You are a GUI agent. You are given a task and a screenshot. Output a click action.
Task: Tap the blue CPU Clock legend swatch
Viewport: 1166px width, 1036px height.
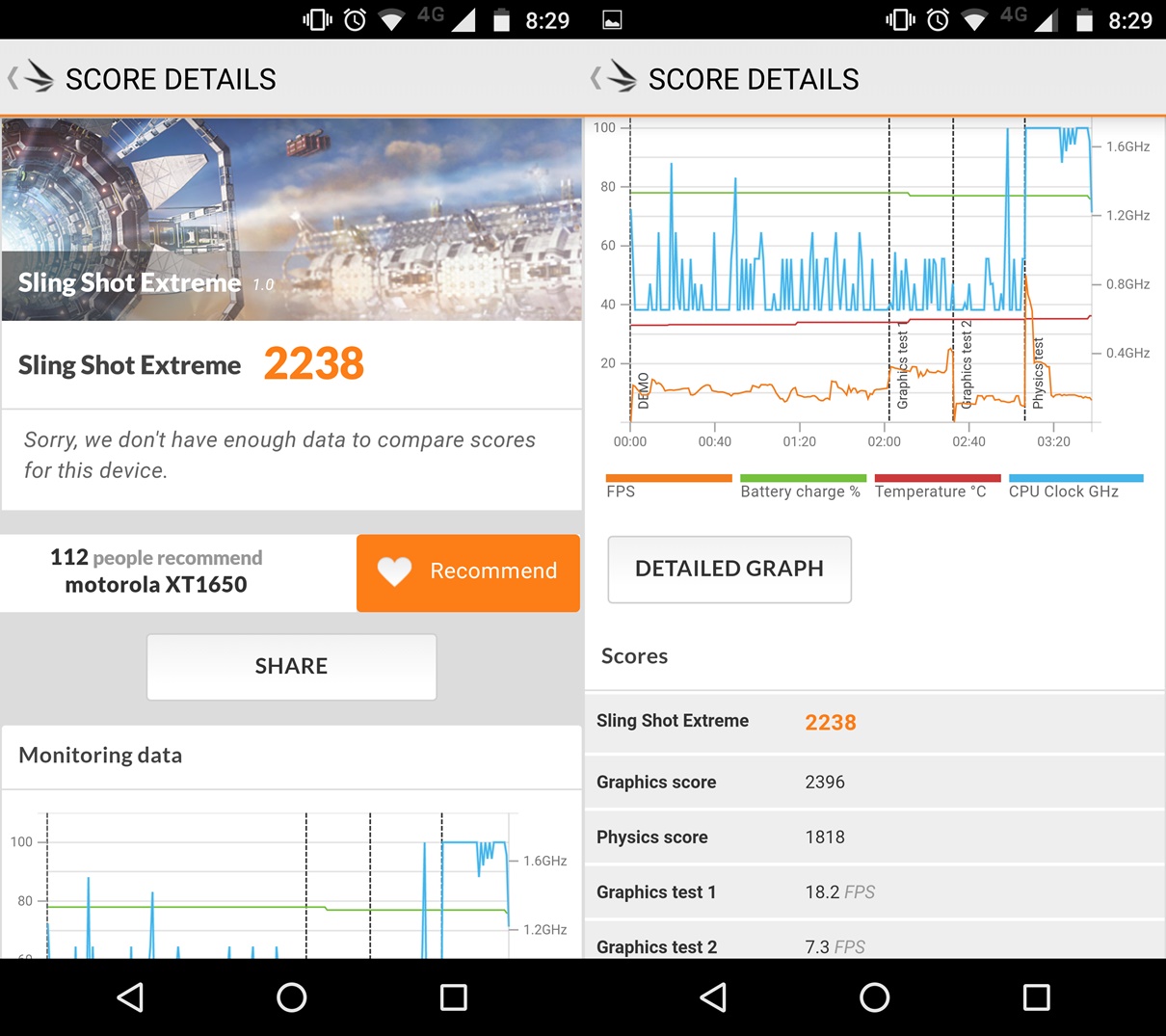click(1076, 478)
